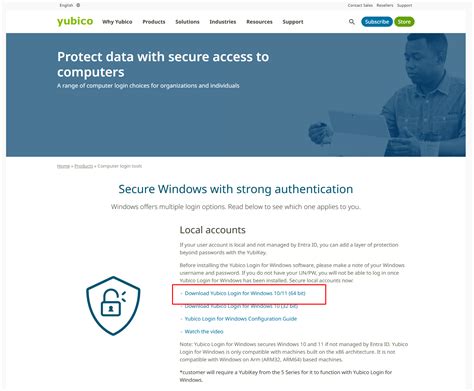Click the globe language icon
The height and width of the screenshot is (391, 474).
[78, 5]
